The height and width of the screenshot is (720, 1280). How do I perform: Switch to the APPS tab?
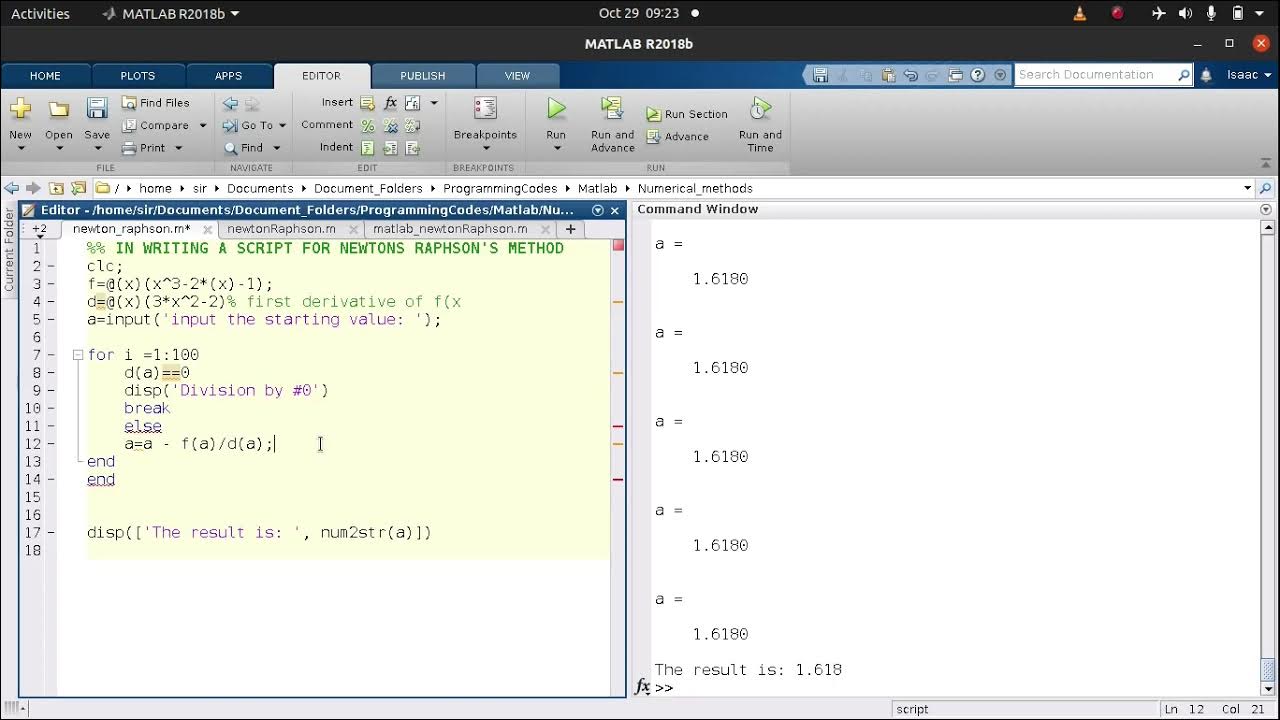[228, 76]
